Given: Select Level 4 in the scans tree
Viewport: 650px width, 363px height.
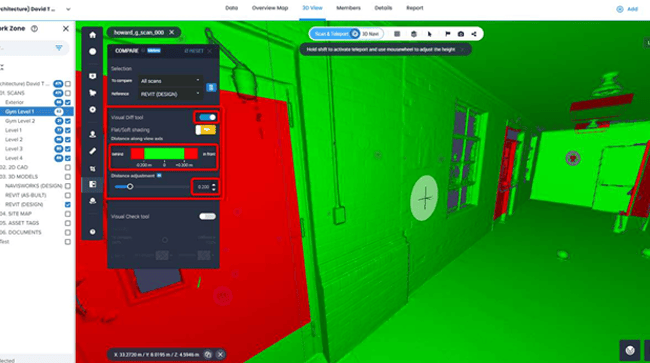Looking at the screenshot, I should coord(14,158).
